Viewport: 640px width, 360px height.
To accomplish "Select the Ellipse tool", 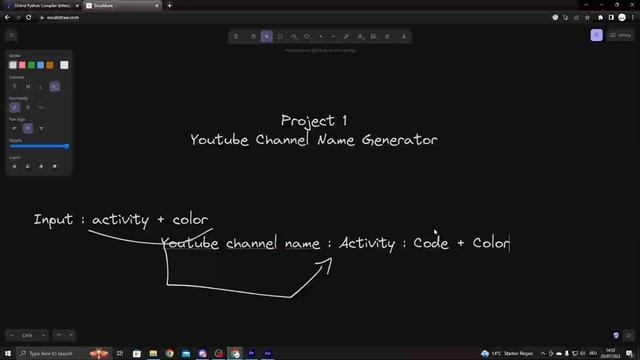I will [x=307, y=37].
